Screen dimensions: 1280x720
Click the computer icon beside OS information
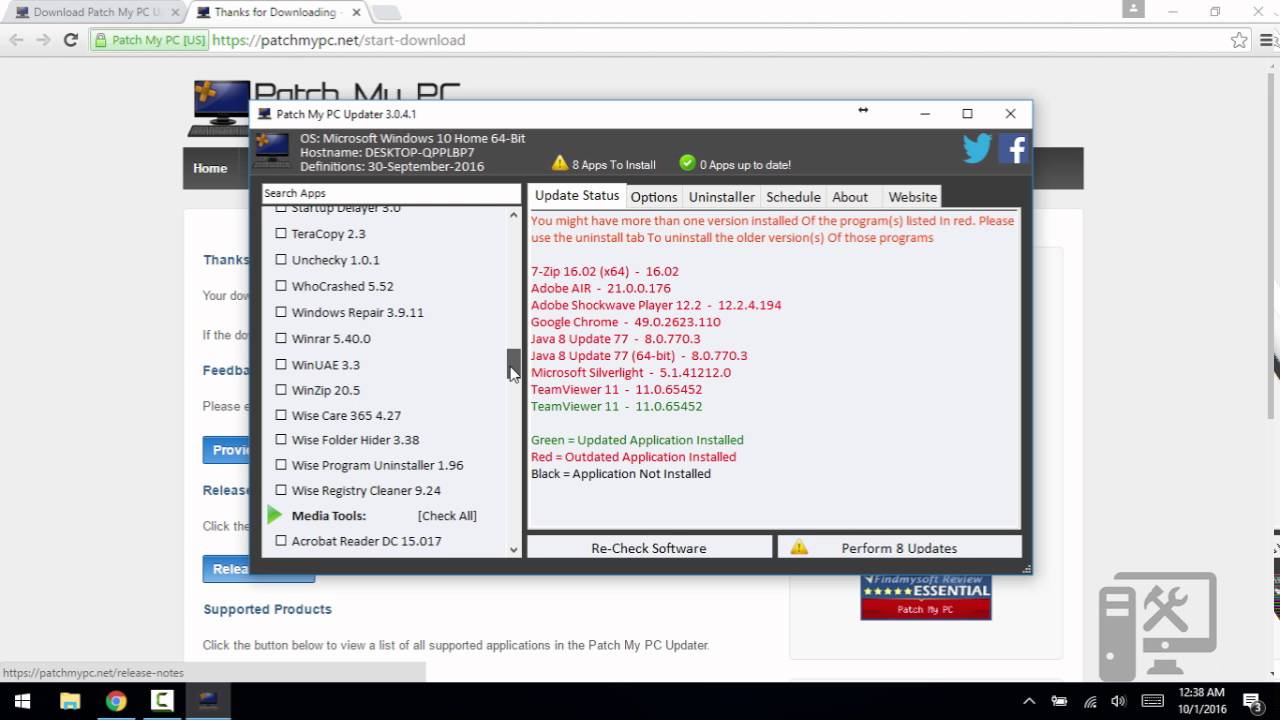point(272,150)
